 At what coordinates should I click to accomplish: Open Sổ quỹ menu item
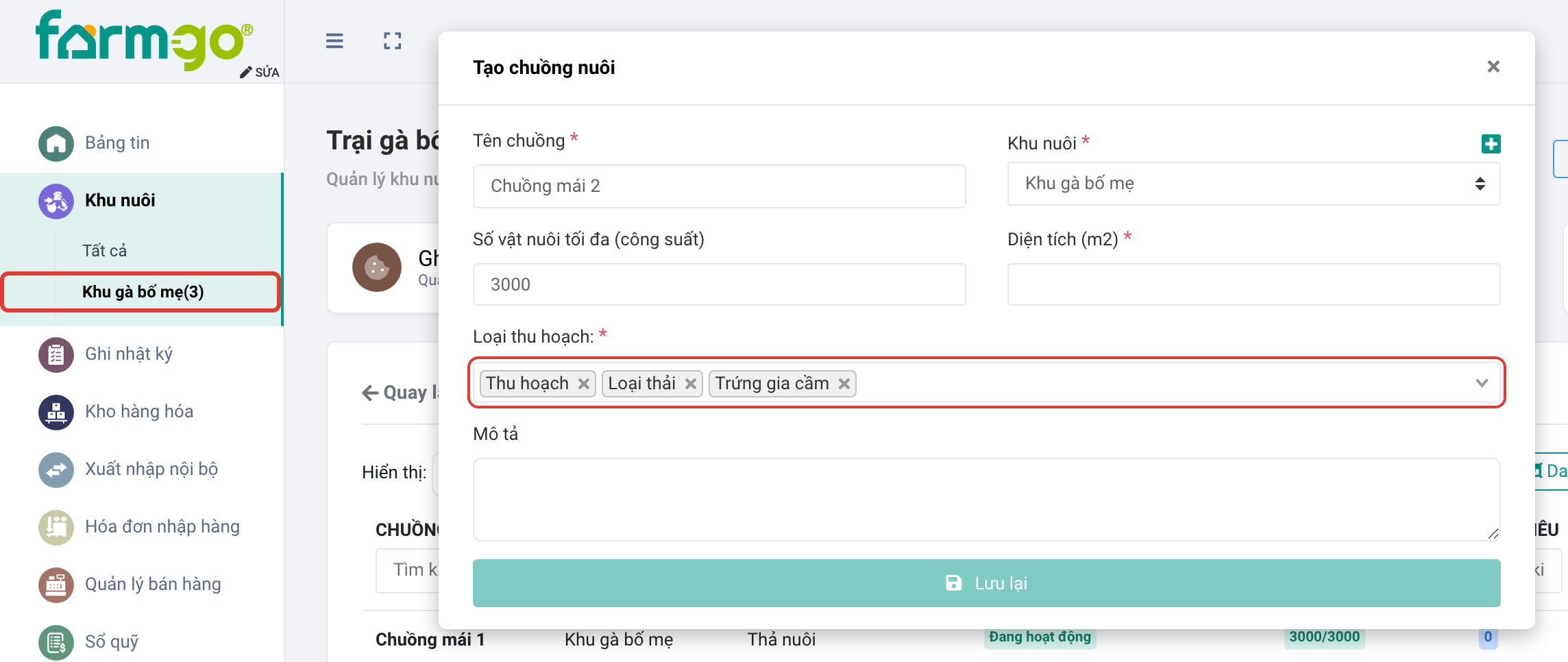tap(112, 642)
